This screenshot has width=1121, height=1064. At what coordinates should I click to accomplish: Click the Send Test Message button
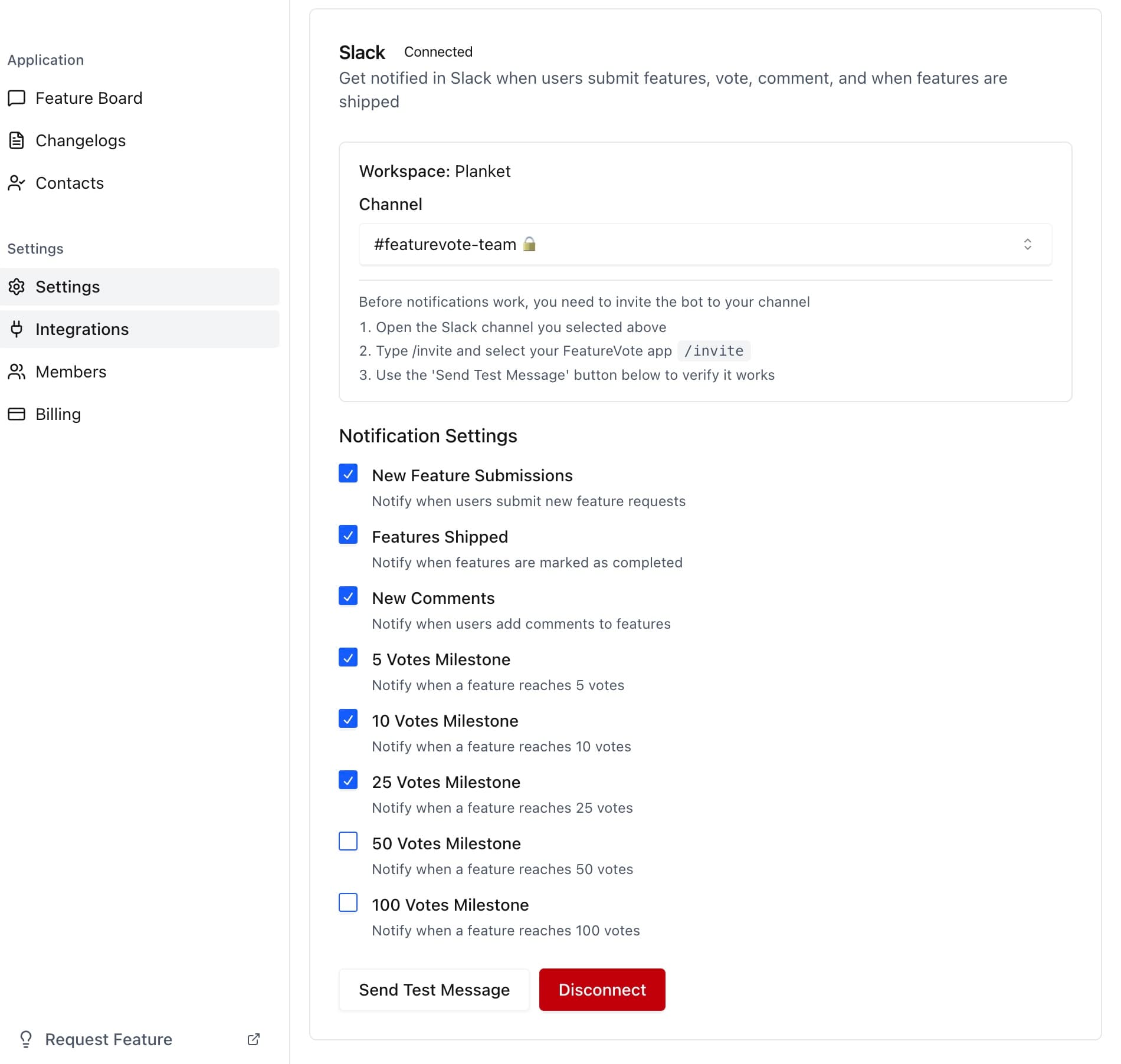[434, 990]
